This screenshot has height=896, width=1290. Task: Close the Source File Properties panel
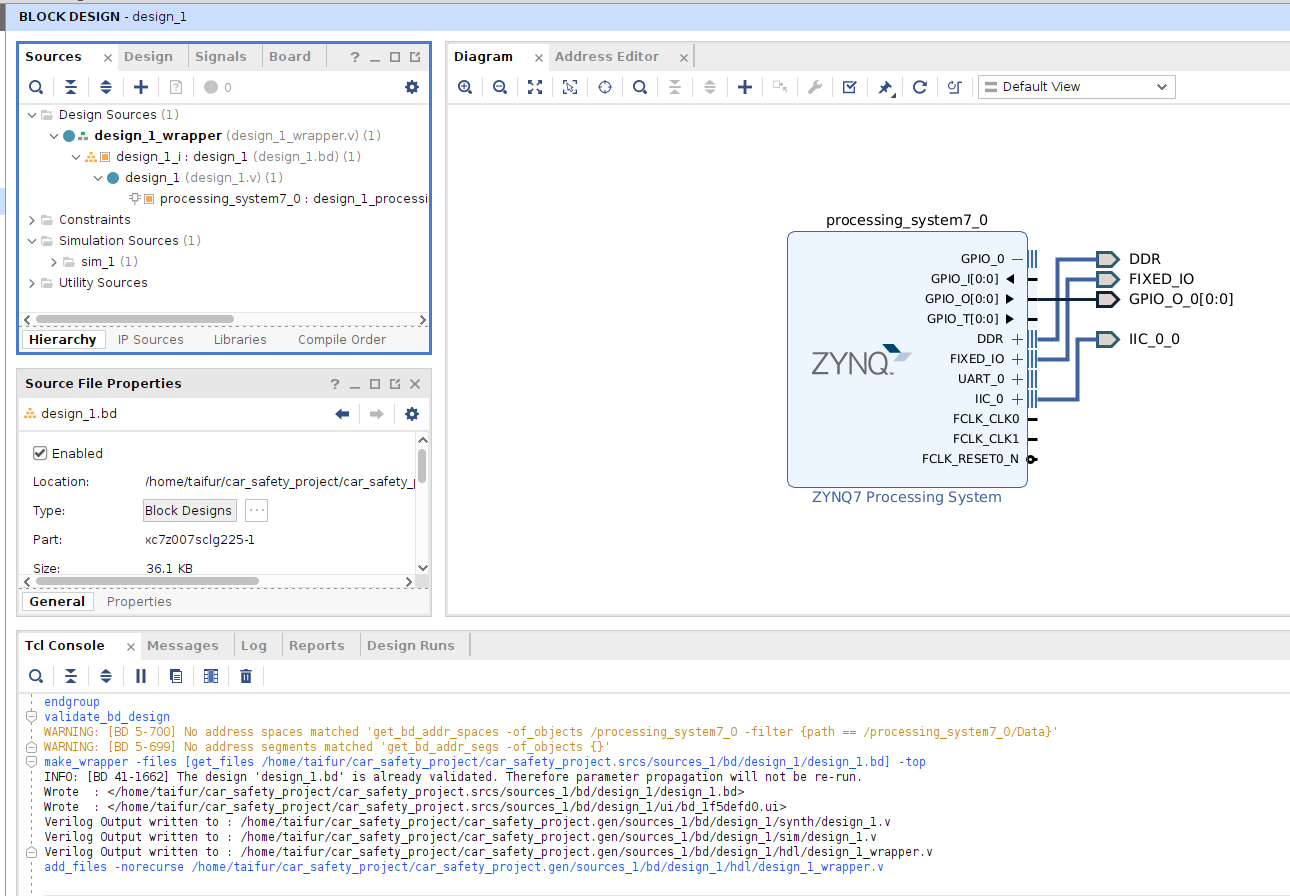point(416,384)
